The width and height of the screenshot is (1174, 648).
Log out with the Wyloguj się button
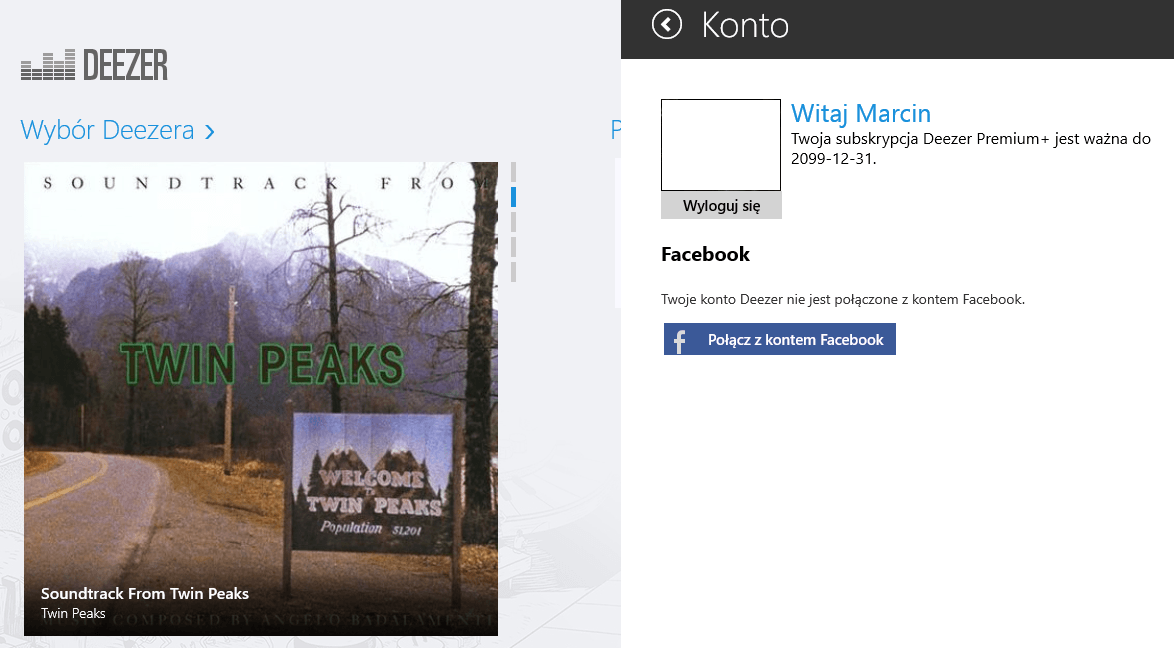[x=721, y=205]
